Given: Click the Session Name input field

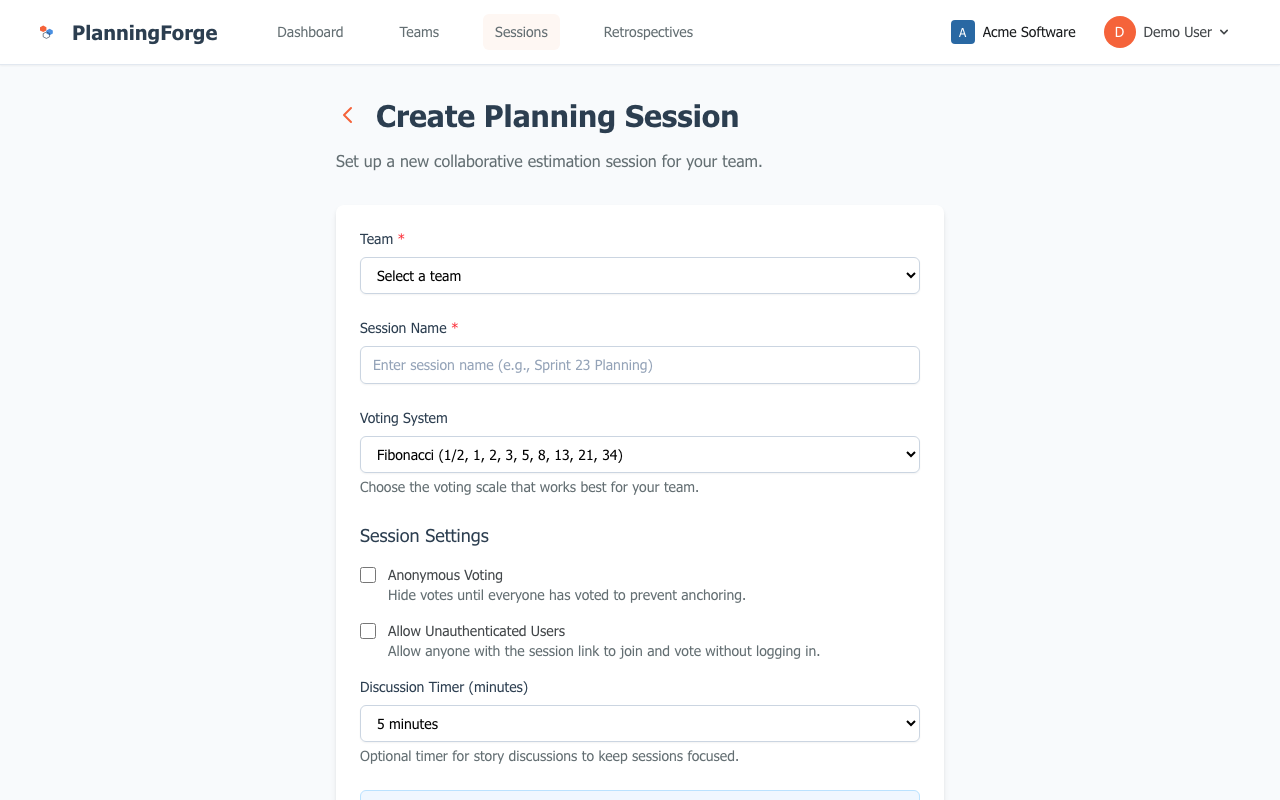Looking at the screenshot, I should pyautogui.click(x=639, y=365).
